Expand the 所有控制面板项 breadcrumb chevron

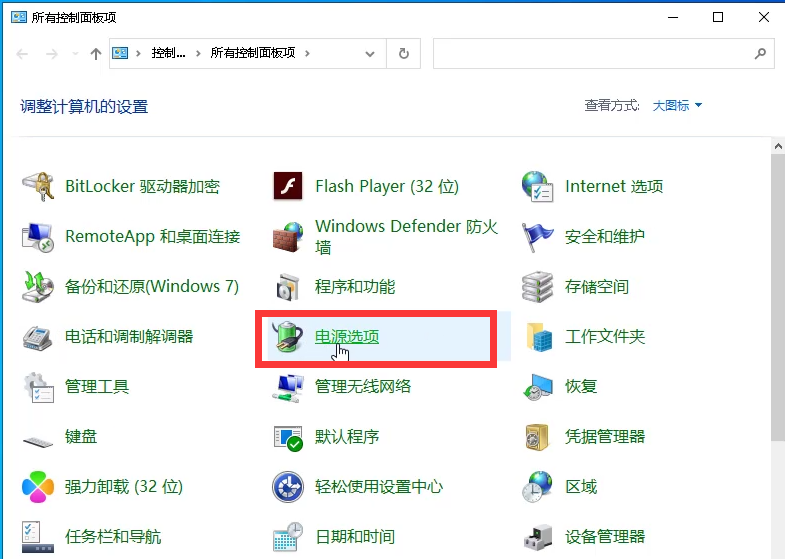point(306,54)
